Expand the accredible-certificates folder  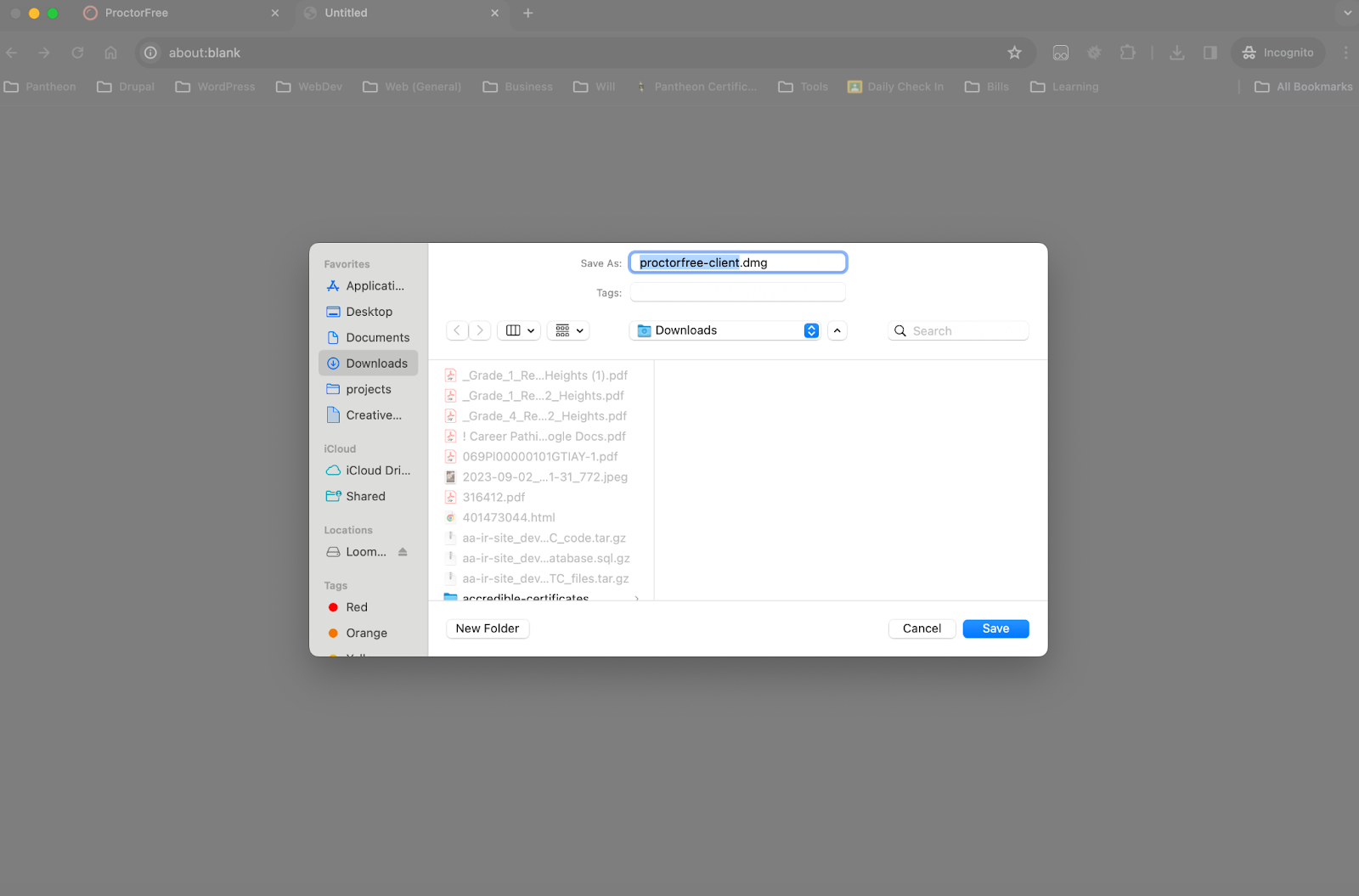[637, 598]
